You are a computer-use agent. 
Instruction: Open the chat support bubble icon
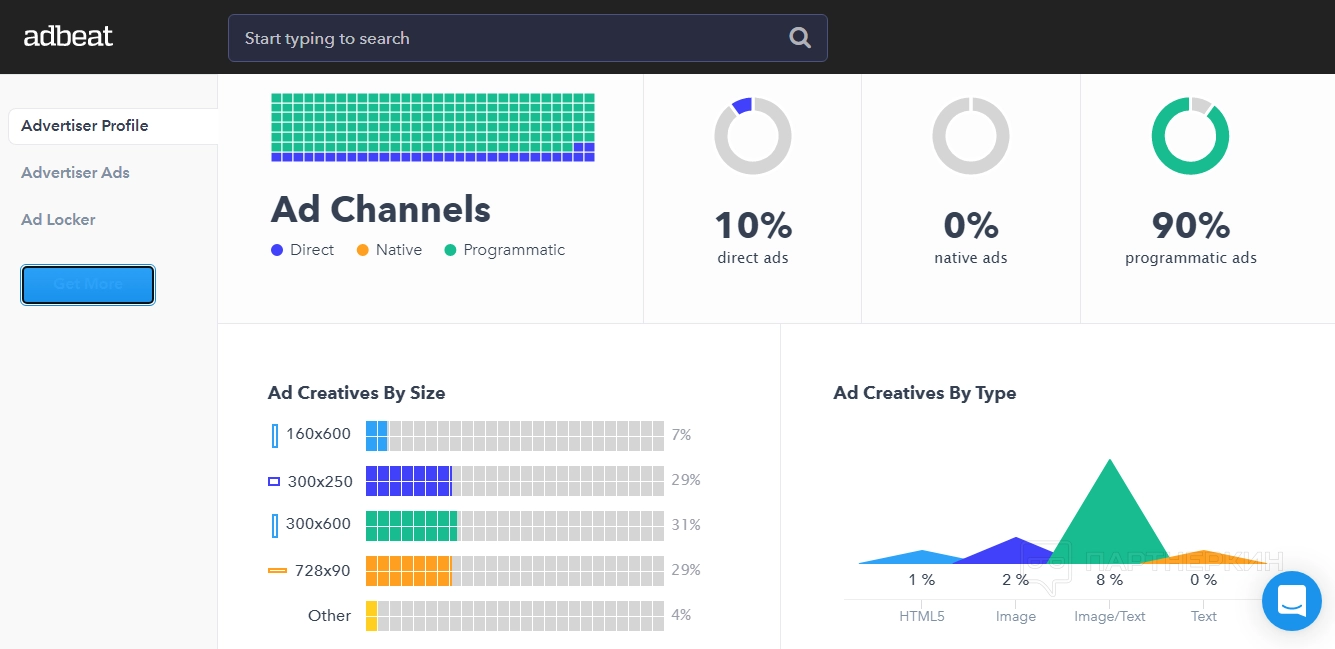1291,601
